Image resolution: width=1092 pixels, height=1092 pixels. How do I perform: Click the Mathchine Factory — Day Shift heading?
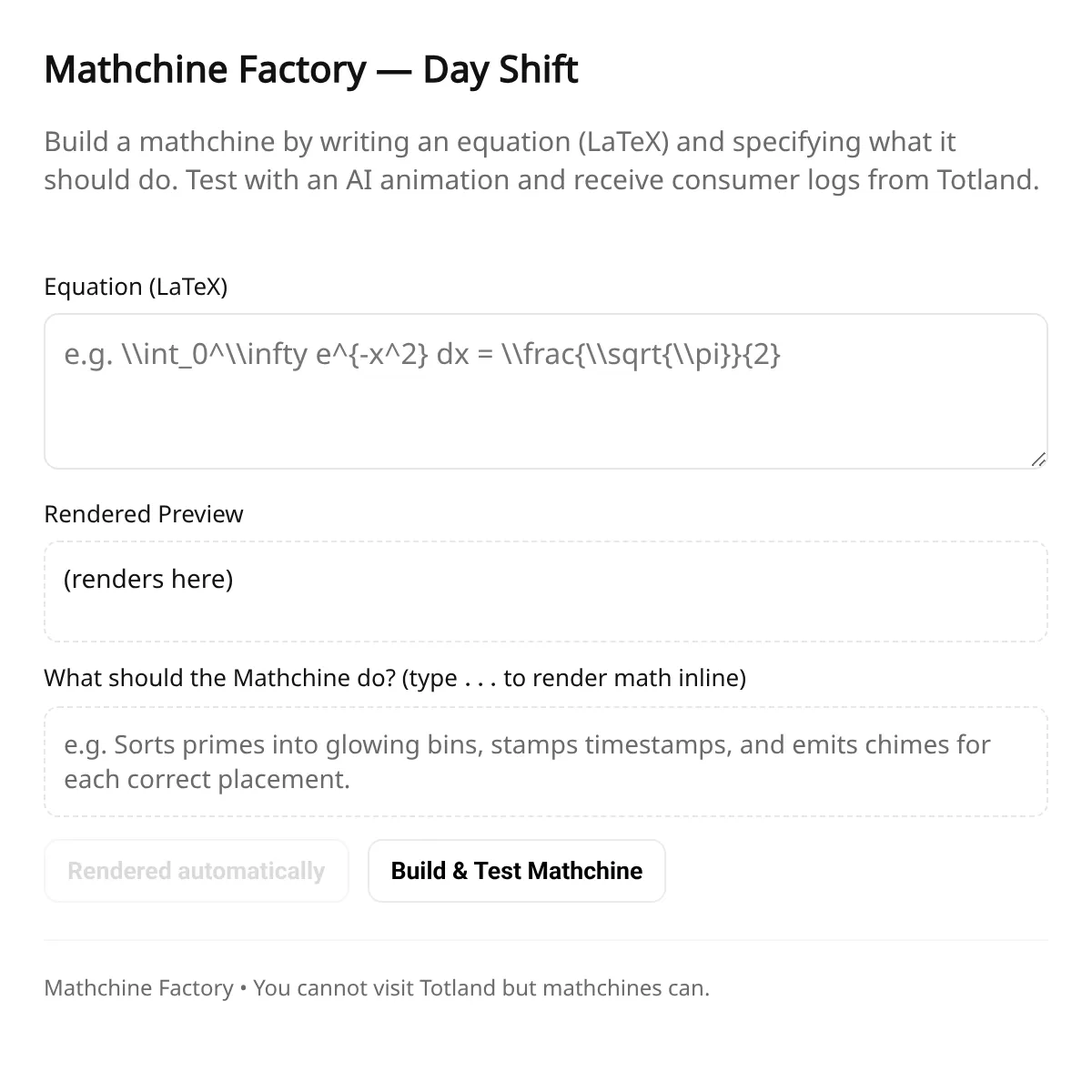tap(311, 69)
